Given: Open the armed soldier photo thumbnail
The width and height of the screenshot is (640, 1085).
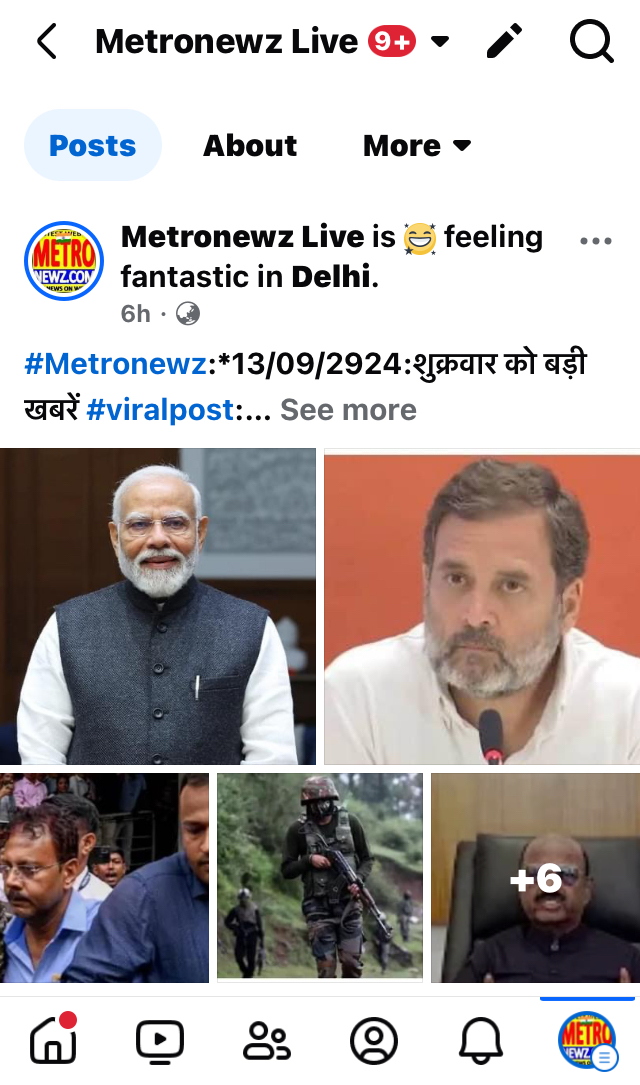Looking at the screenshot, I should 320,877.
